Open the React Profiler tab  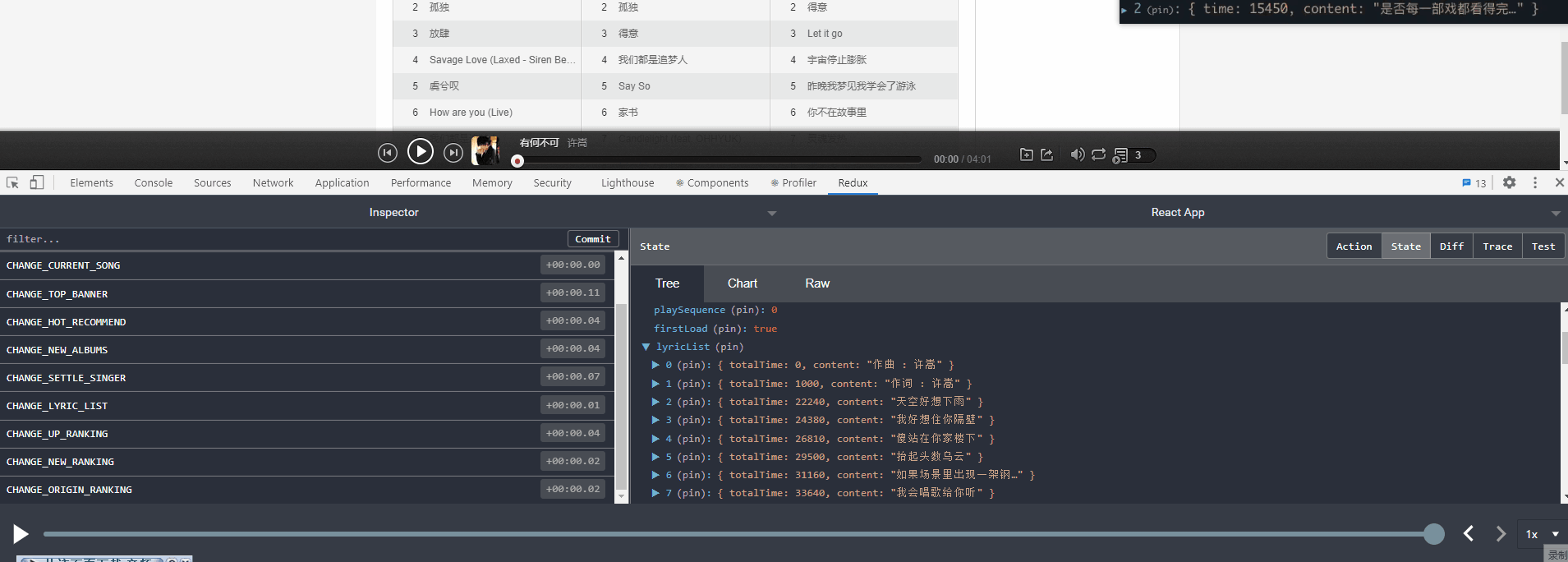tap(793, 183)
